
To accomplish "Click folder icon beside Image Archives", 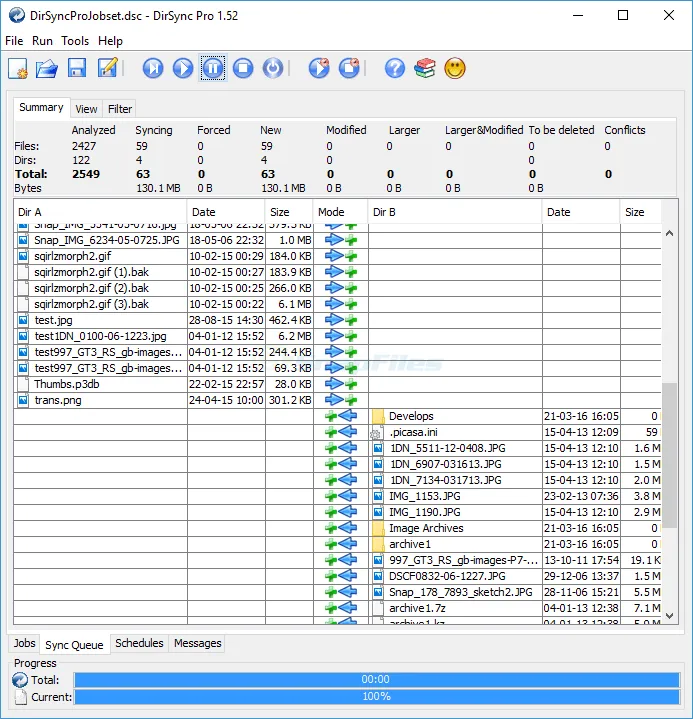I will [x=378, y=528].
